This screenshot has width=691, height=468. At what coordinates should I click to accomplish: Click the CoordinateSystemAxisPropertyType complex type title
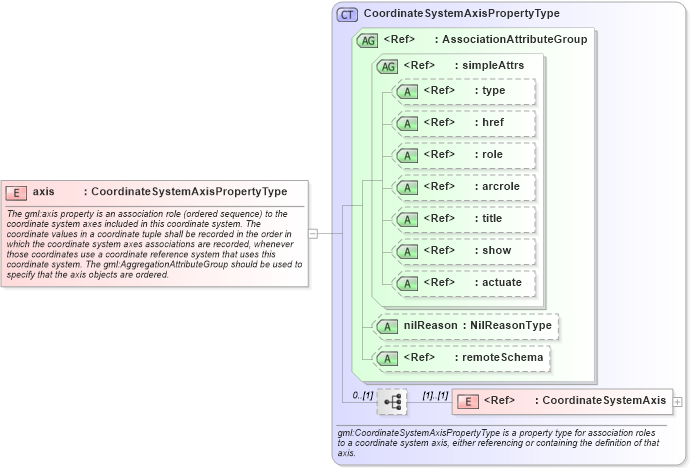(461, 14)
